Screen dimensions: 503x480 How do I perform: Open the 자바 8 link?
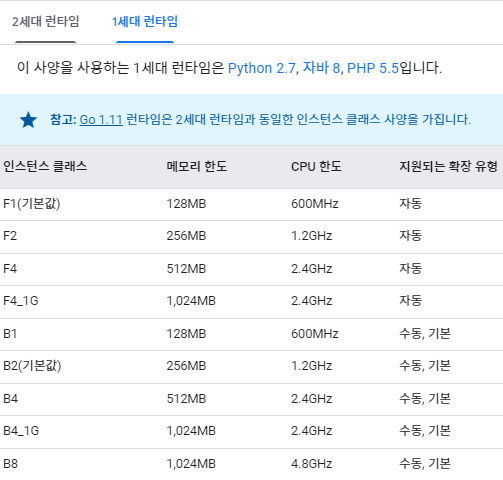(x=321, y=68)
